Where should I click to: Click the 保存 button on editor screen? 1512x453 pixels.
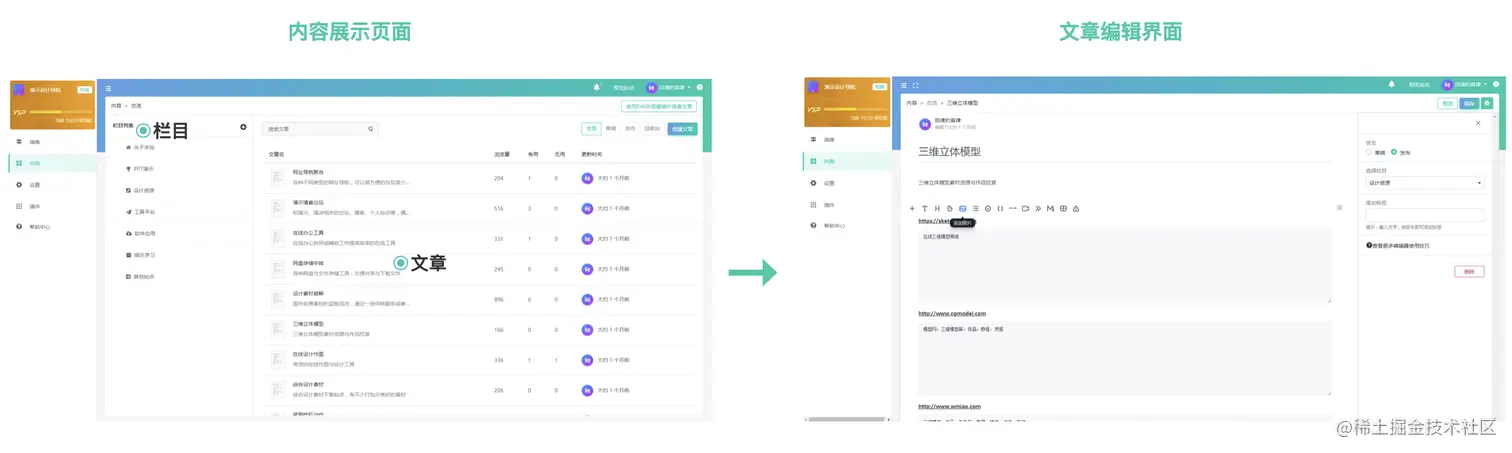pyautogui.click(x=1468, y=103)
